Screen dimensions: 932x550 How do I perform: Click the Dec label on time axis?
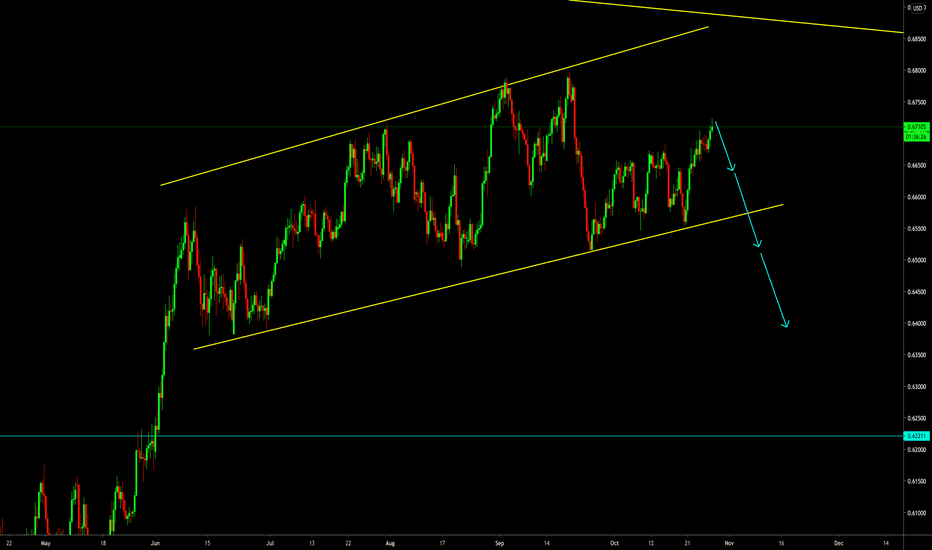(839, 543)
